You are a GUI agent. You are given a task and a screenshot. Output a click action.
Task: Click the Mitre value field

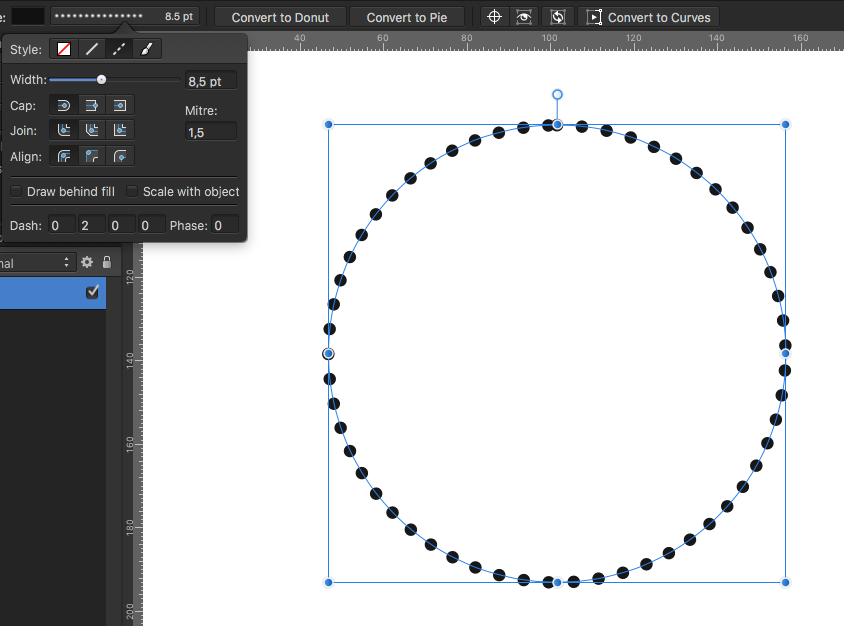[210, 132]
